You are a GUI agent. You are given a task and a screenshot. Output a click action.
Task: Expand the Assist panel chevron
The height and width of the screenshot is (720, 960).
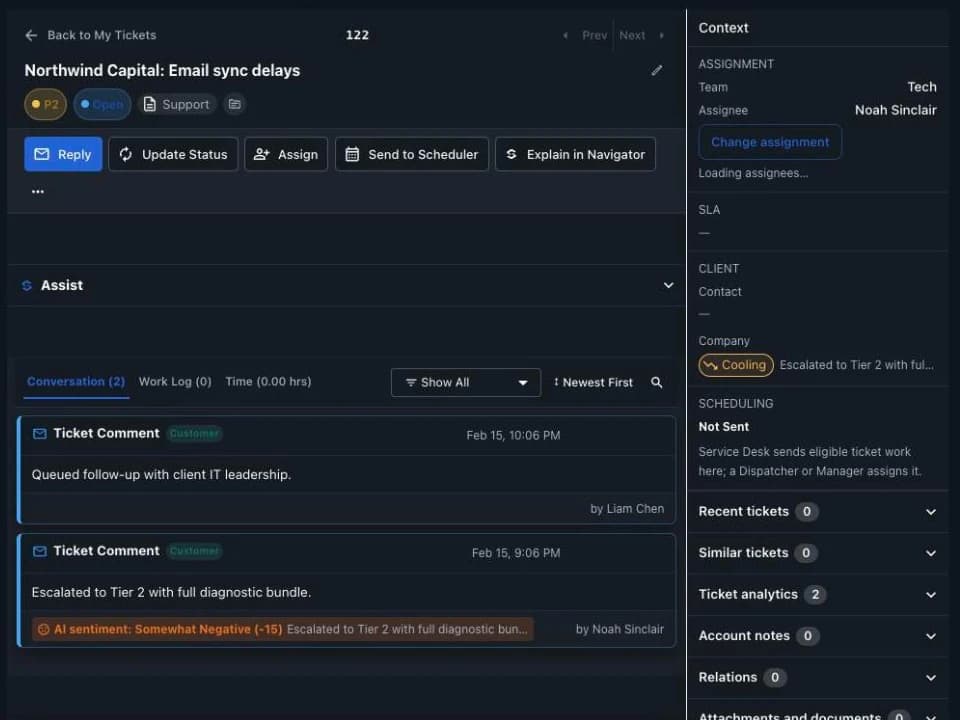(x=669, y=285)
